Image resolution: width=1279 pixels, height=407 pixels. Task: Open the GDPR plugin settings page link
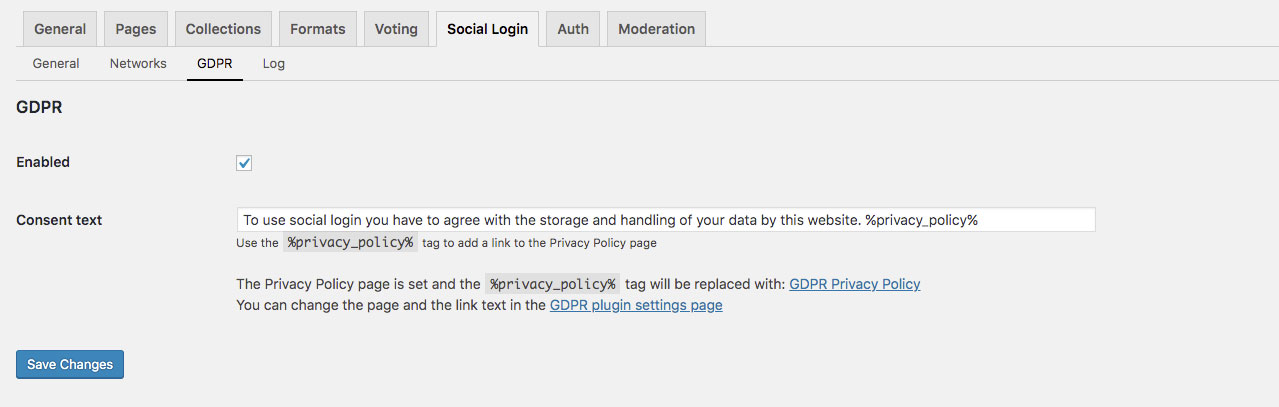pyautogui.click(x=636, y=305)
